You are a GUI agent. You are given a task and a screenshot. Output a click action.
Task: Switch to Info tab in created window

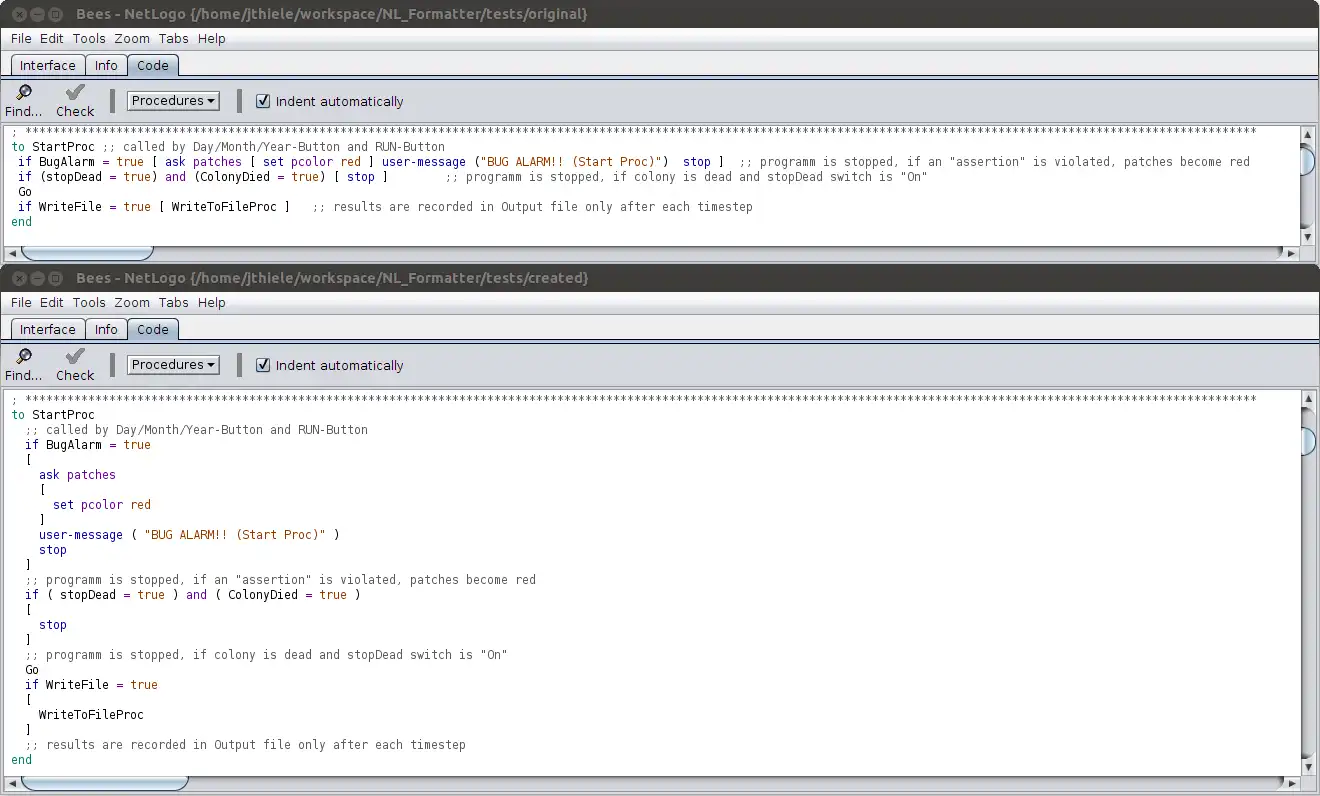click(106, 329)
